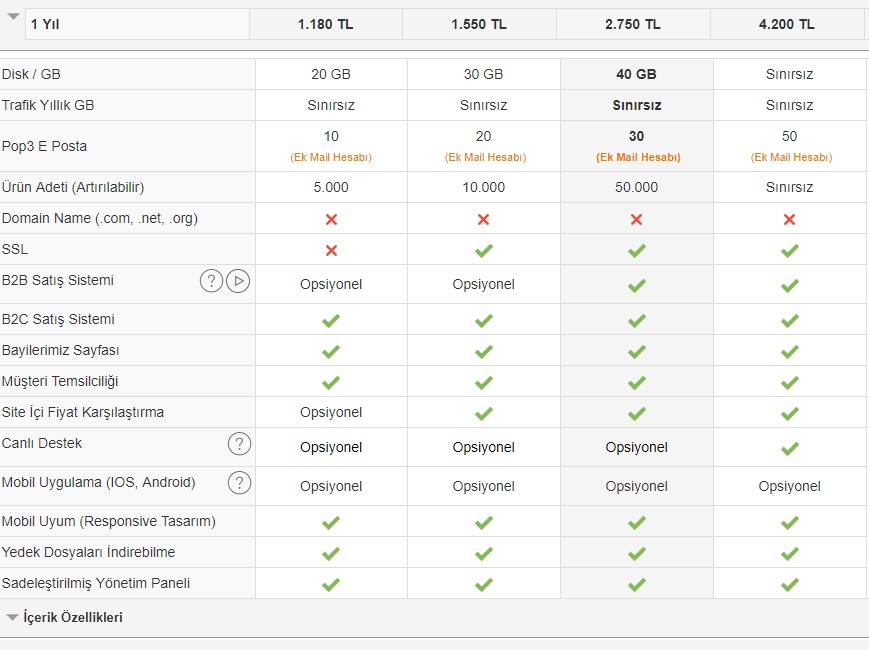This screenshot has width=869, height=650.
Task: Play the B2B Satış Sistemi video icon
Action: coord(238,281)
